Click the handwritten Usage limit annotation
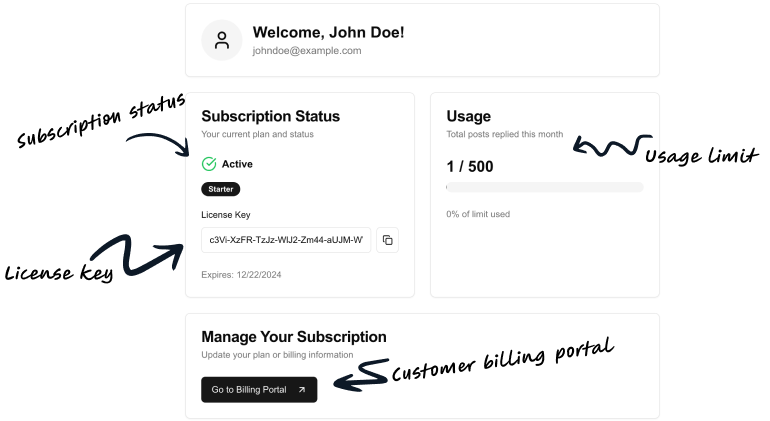 click(x=701, y=156)
